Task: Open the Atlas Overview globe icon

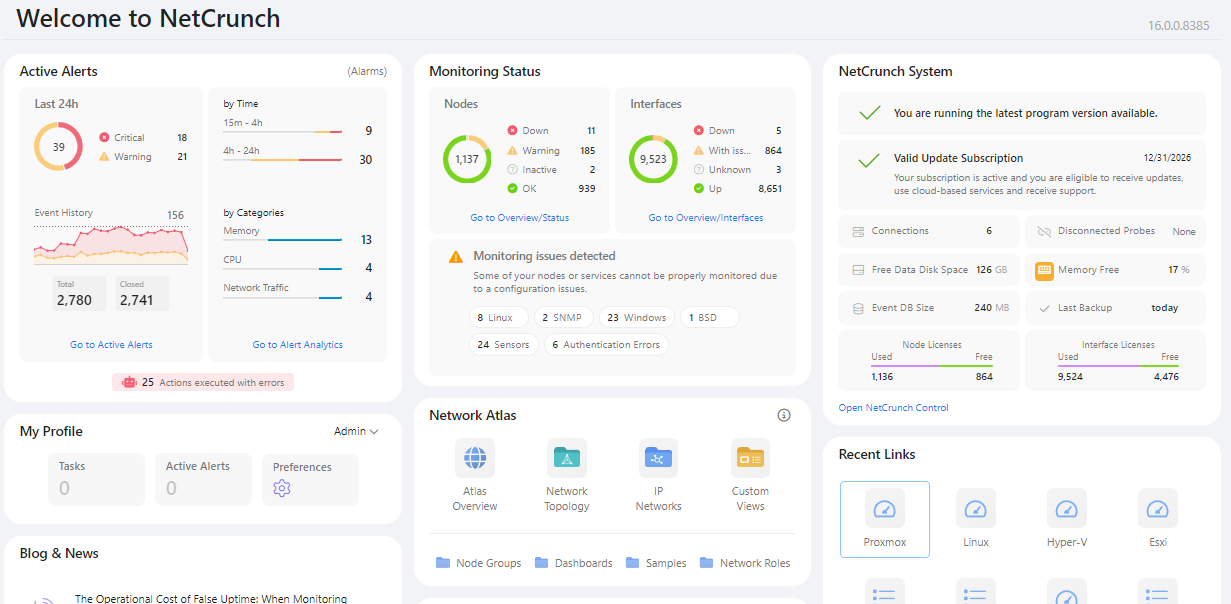Action: tap(475, 458)
